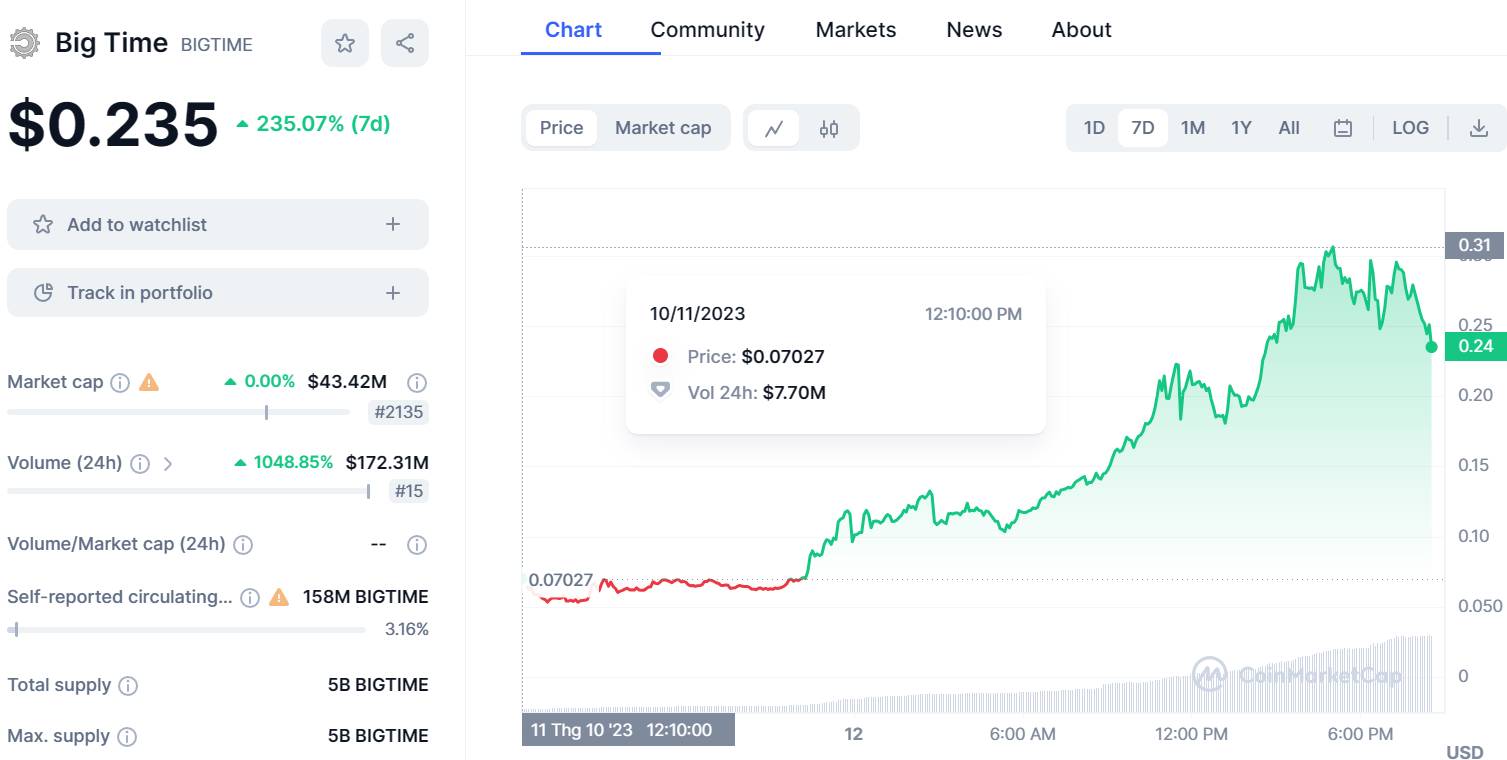The height and width of the screenshot is (760, 1507).
Task: Click the green dot at chart's end
Action: pyautogui.click(x=1431, y=347)
